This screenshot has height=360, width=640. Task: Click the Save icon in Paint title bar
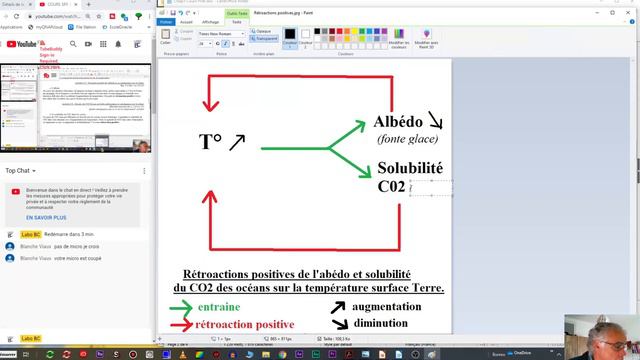tap(173, 13)
